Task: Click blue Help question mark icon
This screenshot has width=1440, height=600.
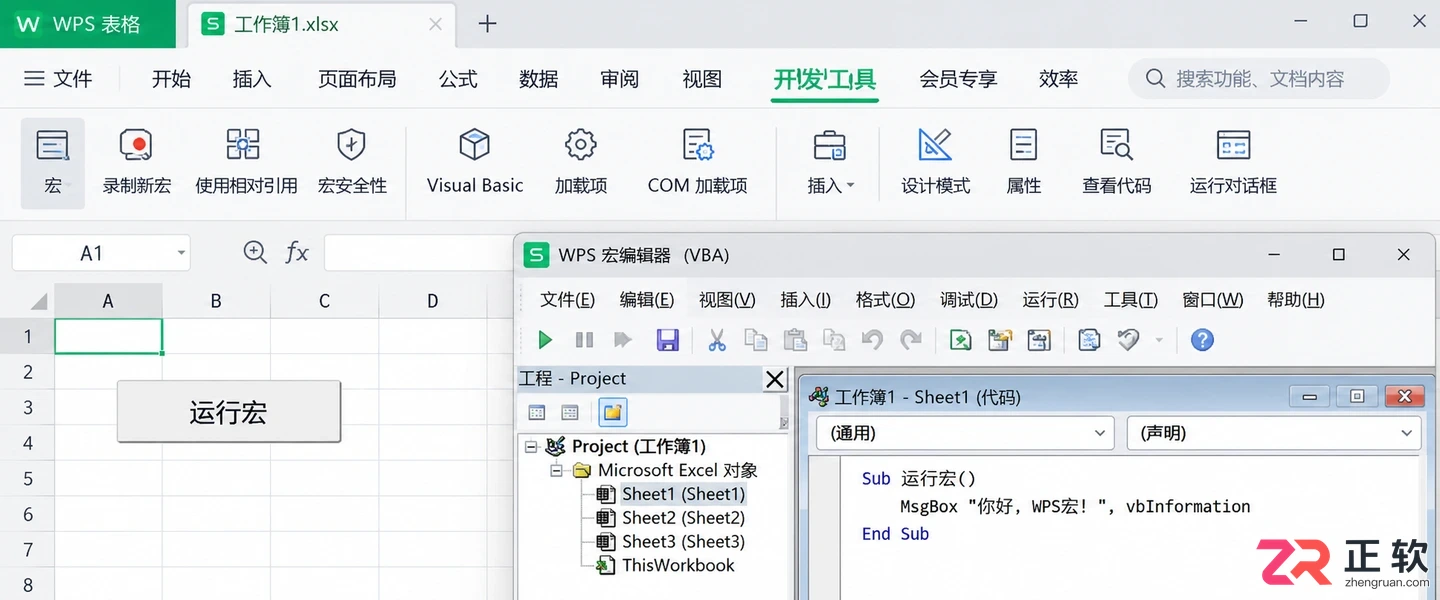Action: pos(1202,340)
